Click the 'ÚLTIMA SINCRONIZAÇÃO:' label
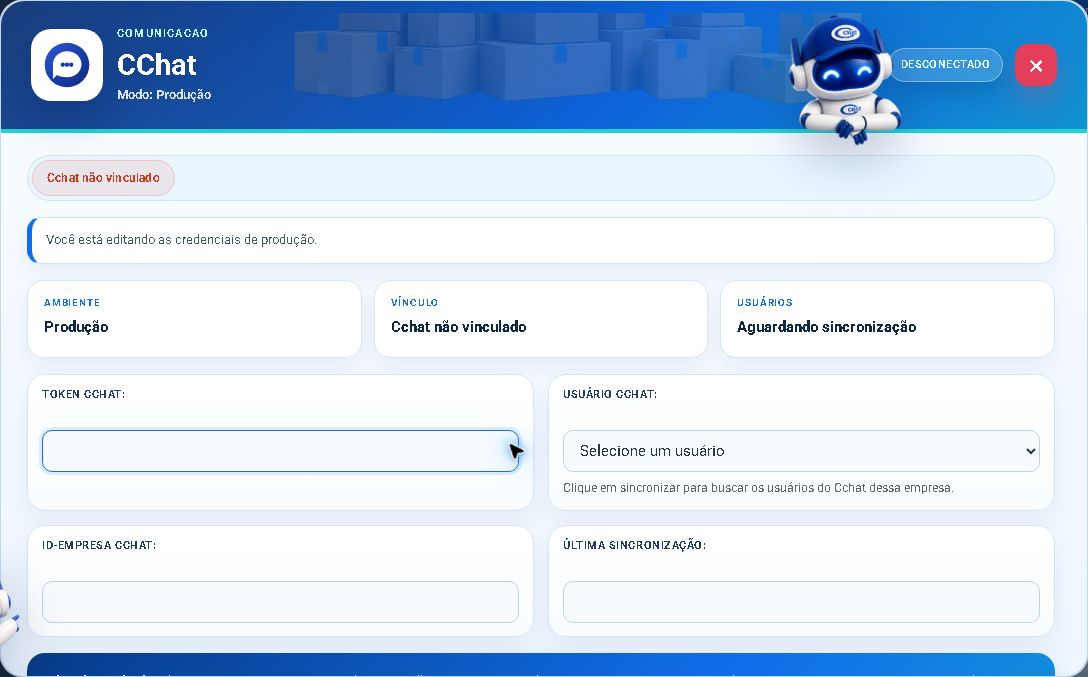Image resolution: width=1088 pixels, height=677 pixels. pyautogui.click(x=634, y=545)
